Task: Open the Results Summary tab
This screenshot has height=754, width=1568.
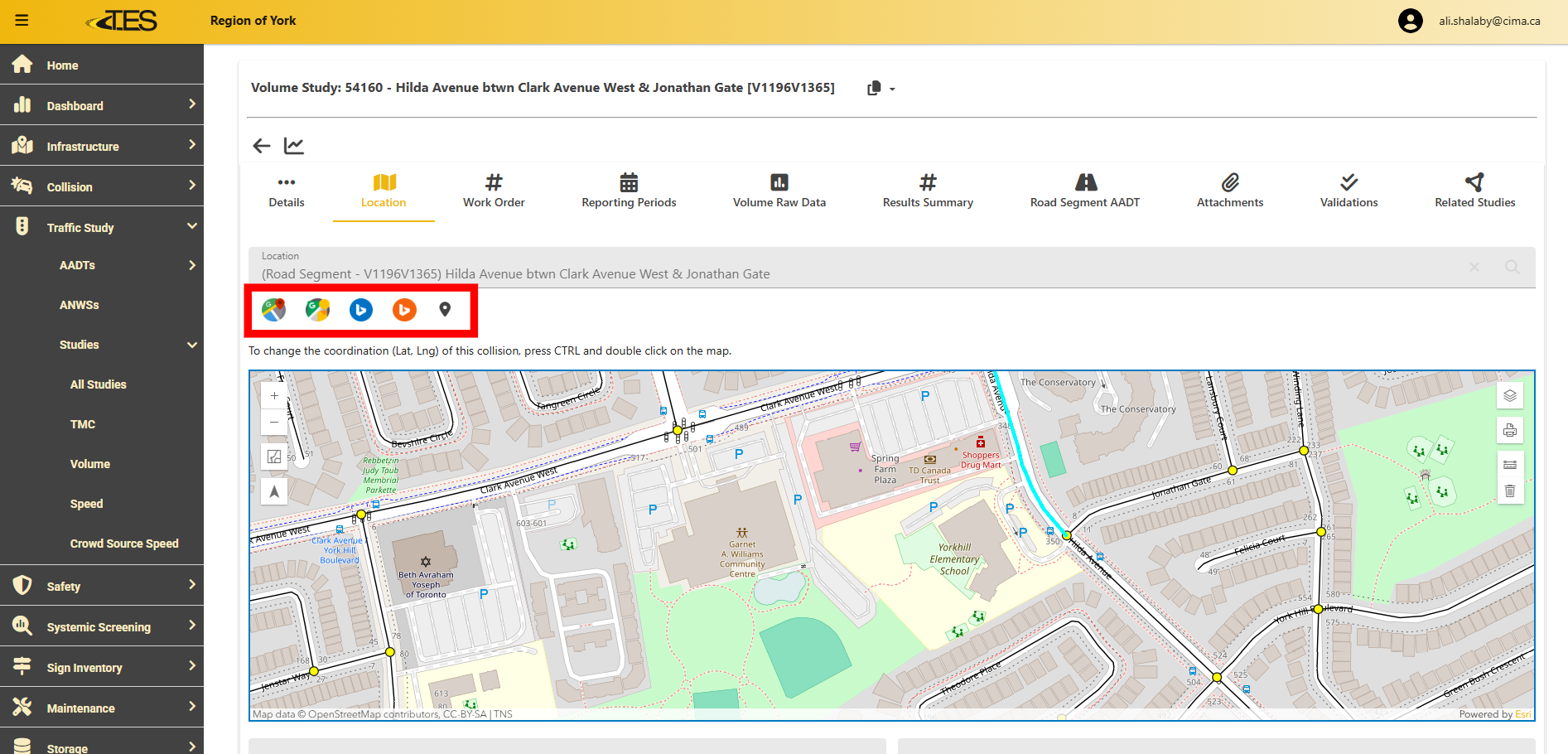Action: [928, 191]
